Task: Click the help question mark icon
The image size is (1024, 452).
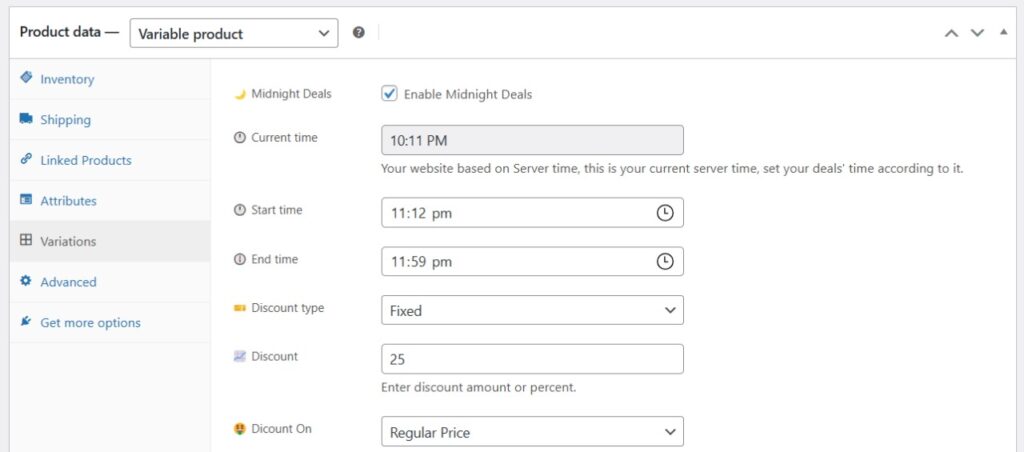Action: 359,33
